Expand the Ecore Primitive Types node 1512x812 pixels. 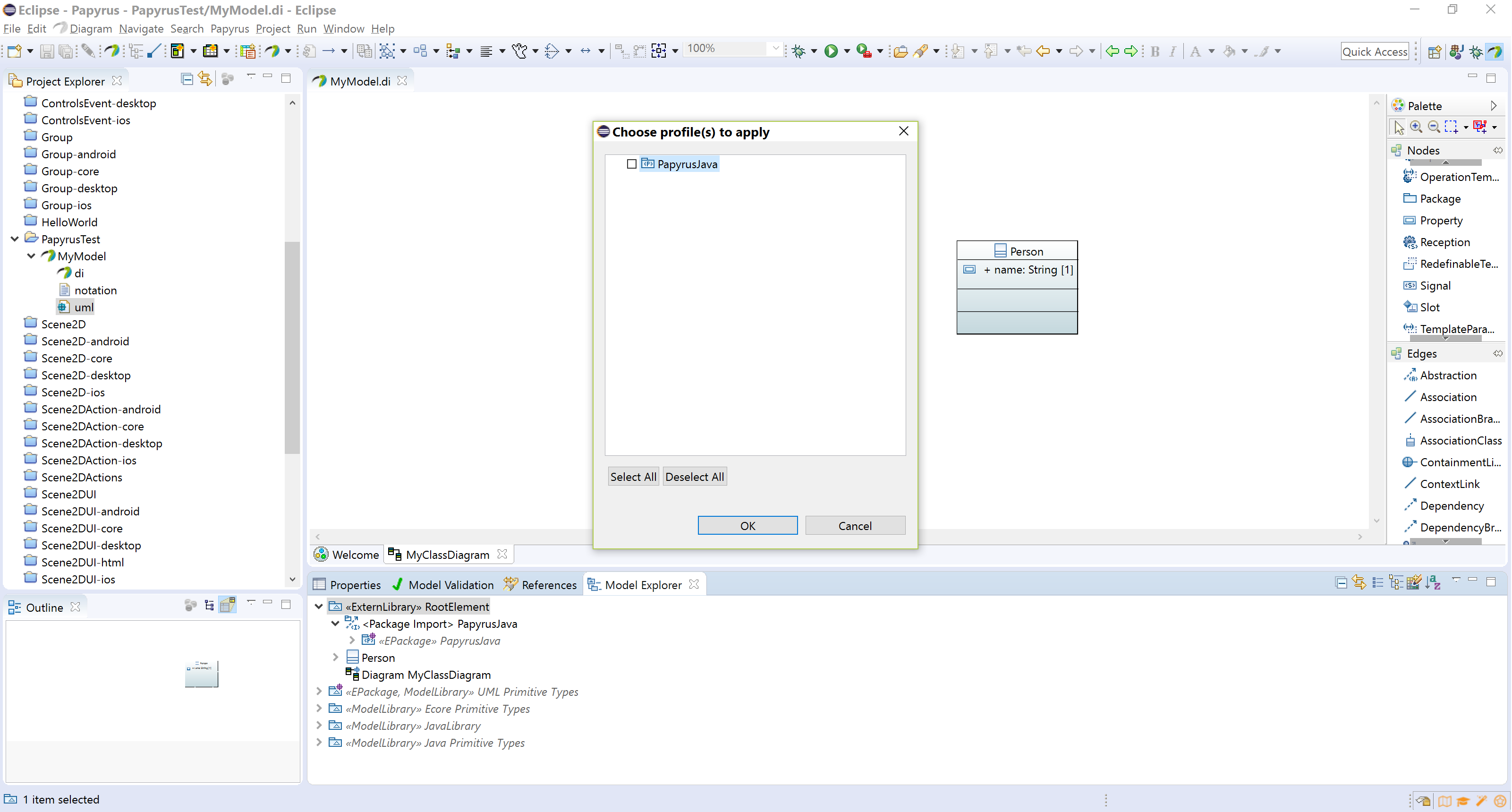(x=319, y=709)
